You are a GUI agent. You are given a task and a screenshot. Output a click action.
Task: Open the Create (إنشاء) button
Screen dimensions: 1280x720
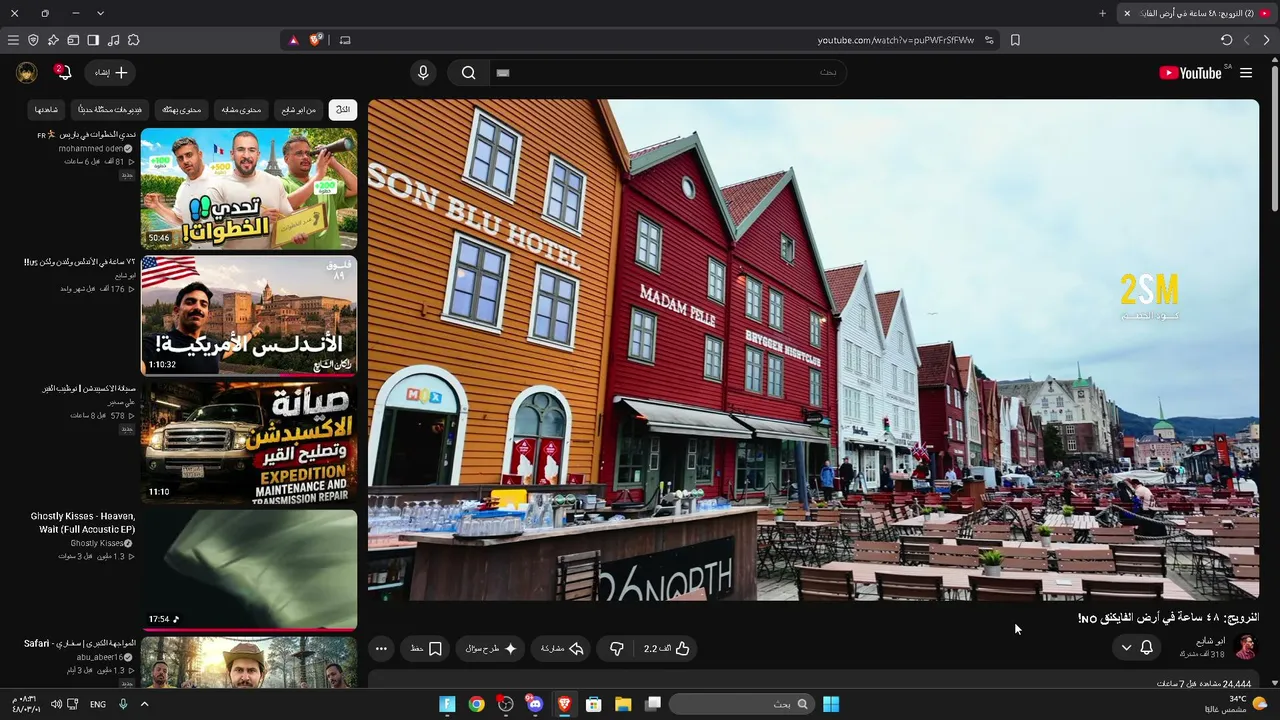[x=111, y=73]
